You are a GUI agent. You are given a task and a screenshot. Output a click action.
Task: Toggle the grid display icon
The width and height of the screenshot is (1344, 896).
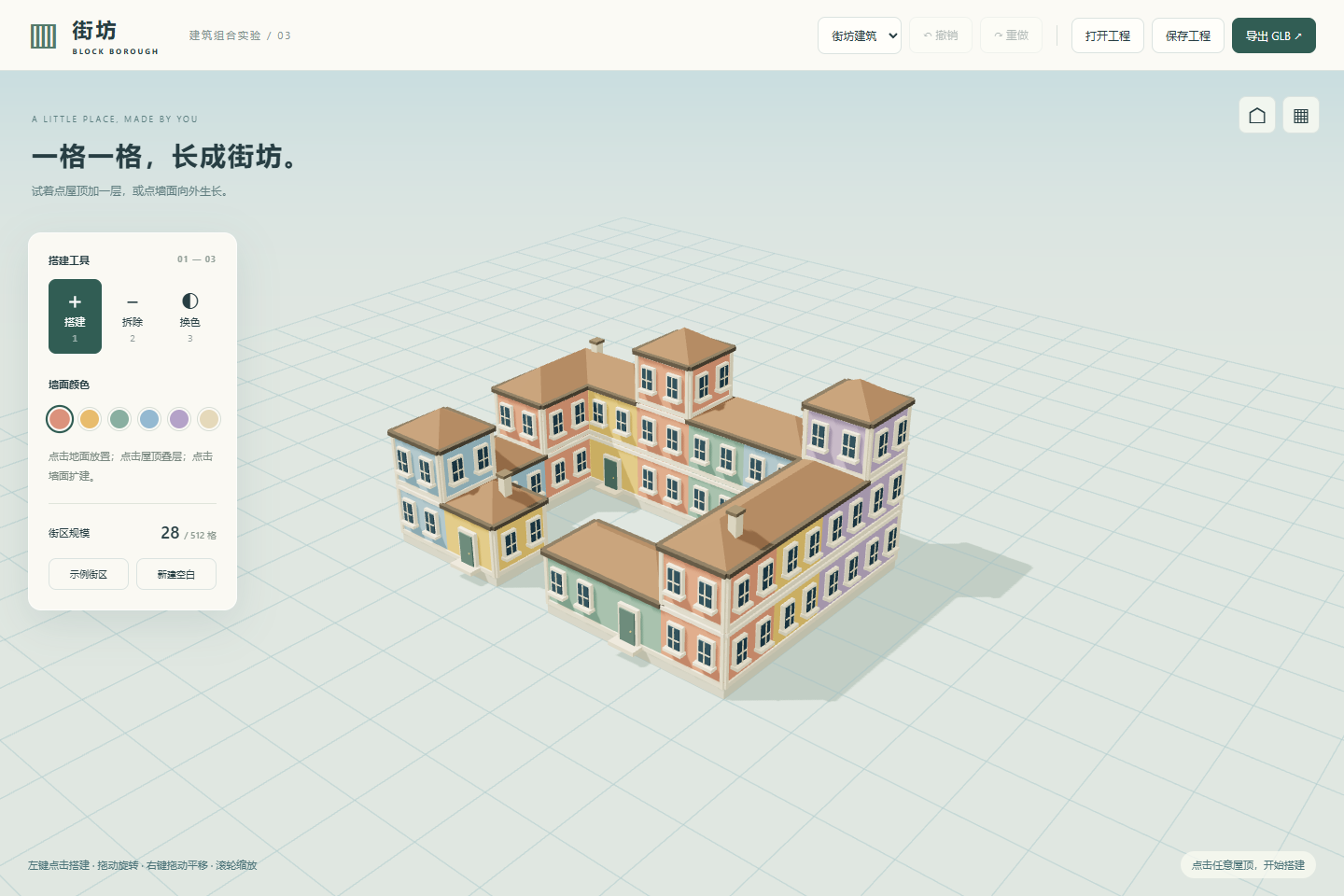1301,115
